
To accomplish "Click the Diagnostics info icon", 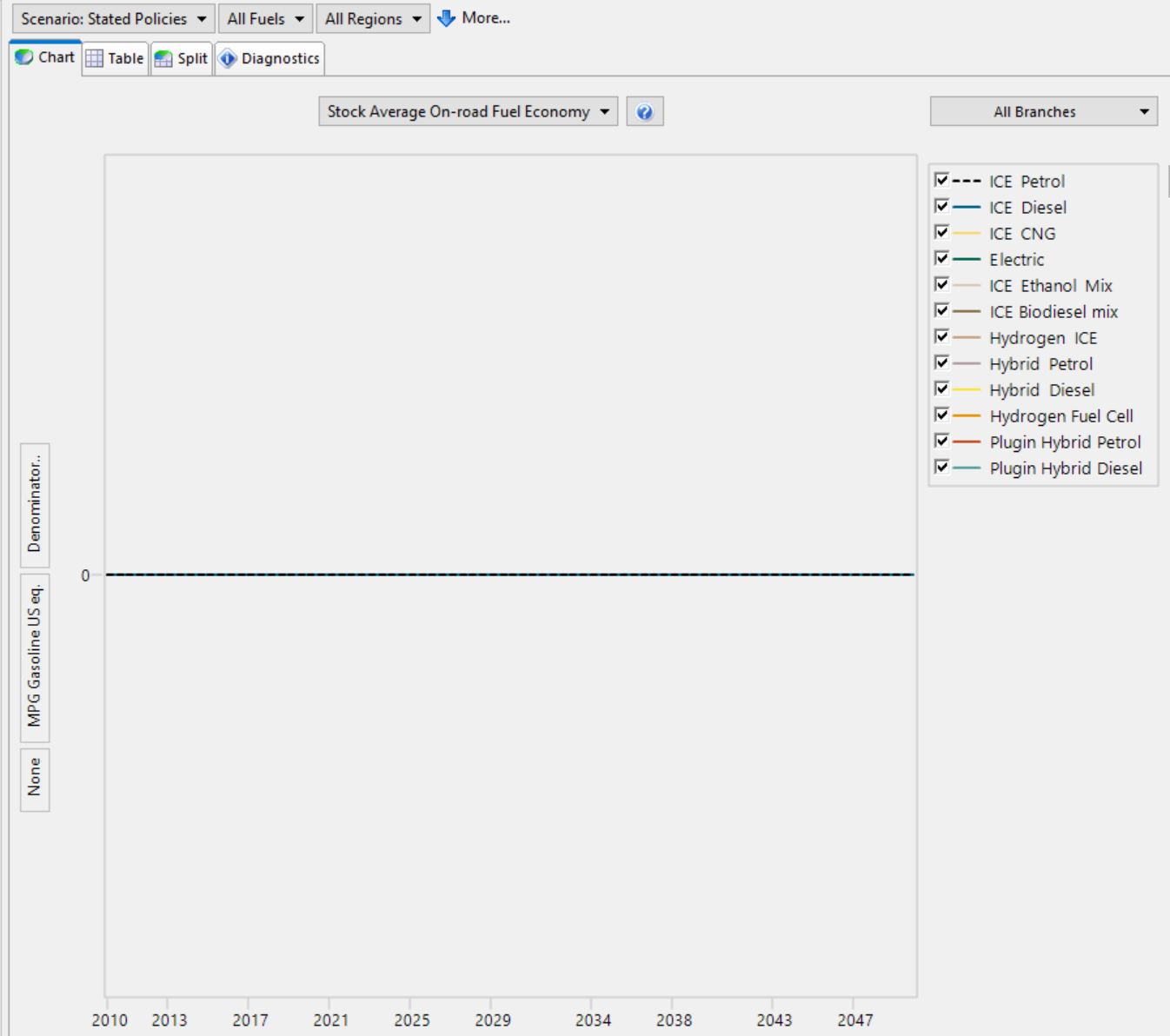I will (228, 59).
